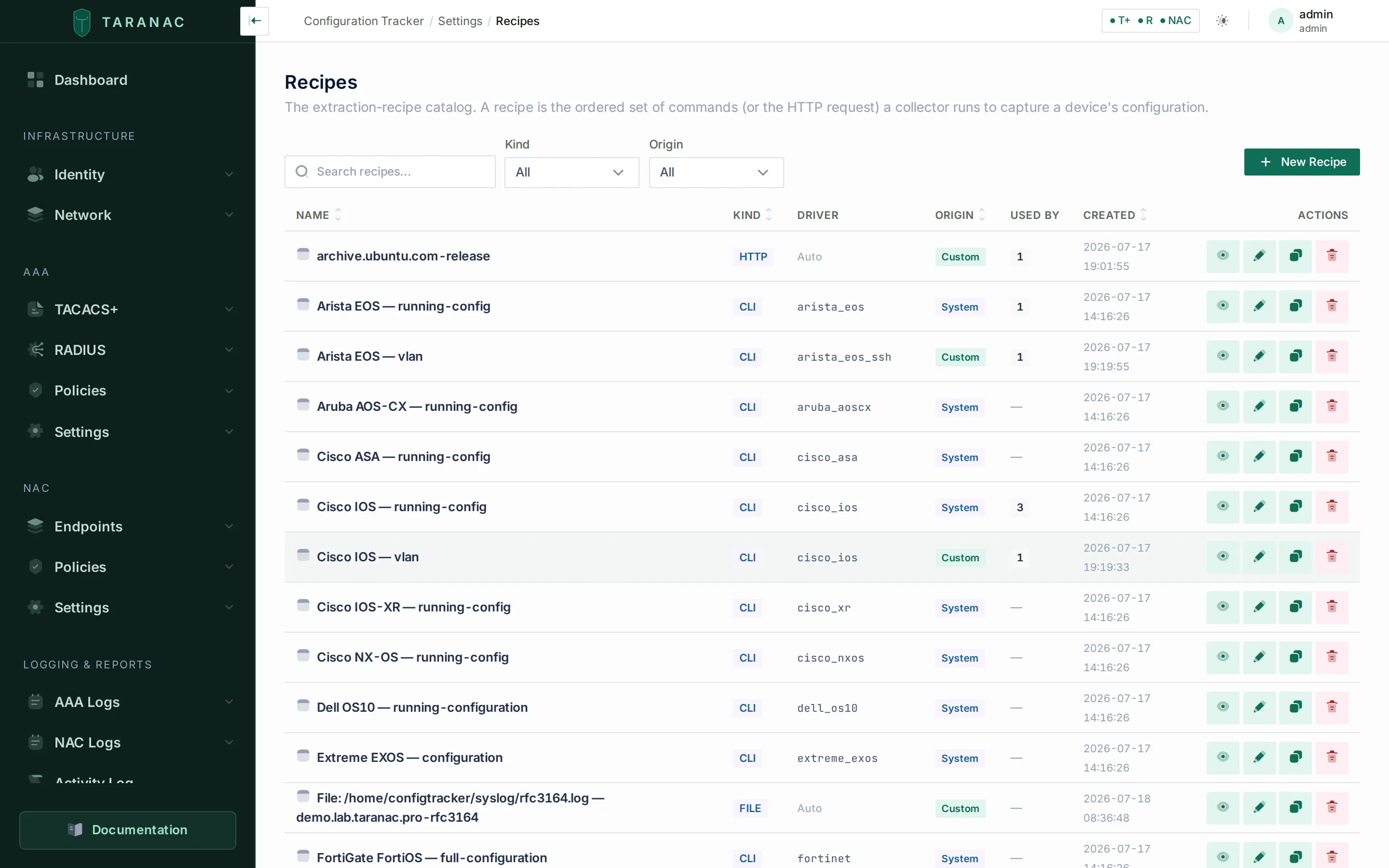Delete the archive.ubuntu.com-release recipe
The image size is (1389, 868).
(1332, 256)
